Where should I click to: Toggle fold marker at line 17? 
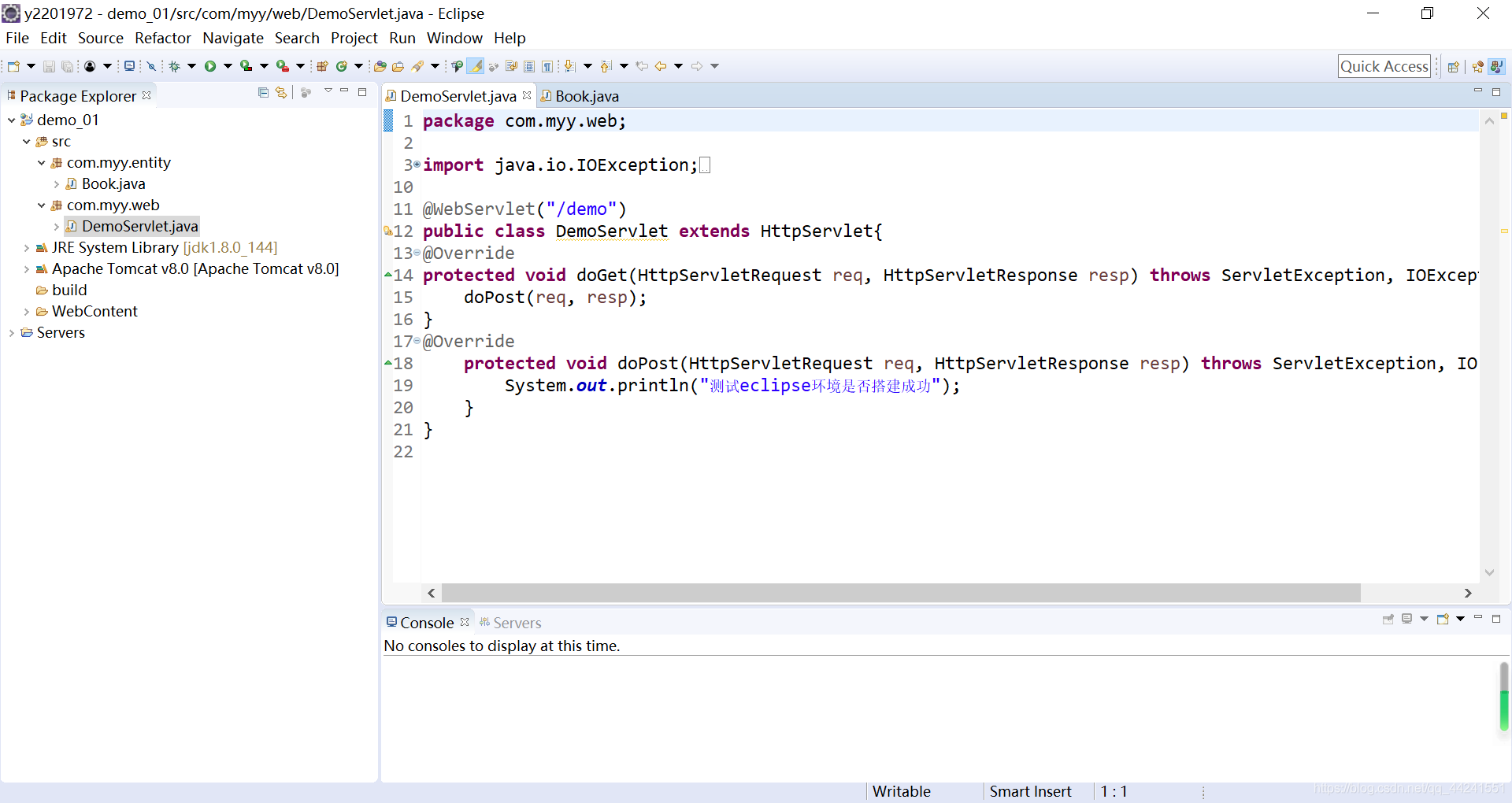[x=417, y=341]
